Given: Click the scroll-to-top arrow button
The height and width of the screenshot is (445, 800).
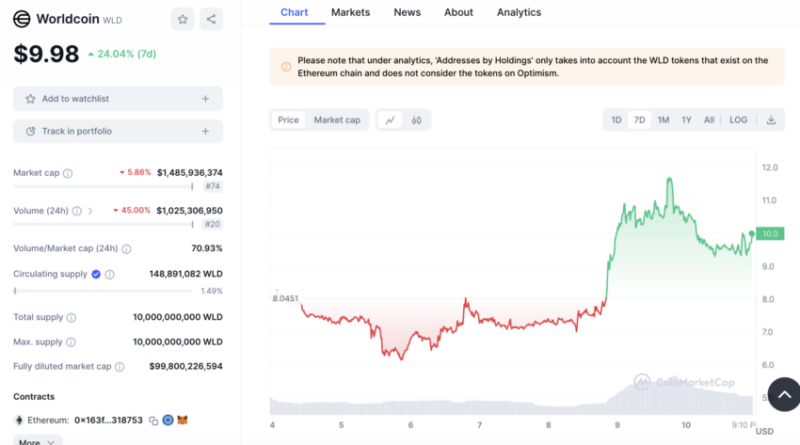Looking at the screenshot, I should click(785, 389).
